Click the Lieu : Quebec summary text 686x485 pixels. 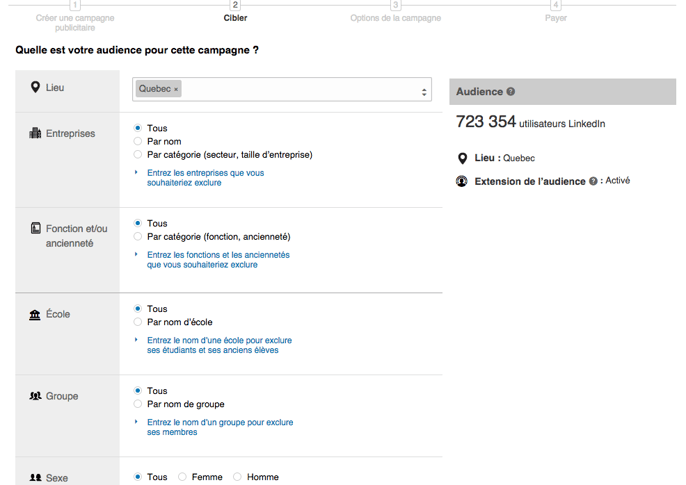504,158
